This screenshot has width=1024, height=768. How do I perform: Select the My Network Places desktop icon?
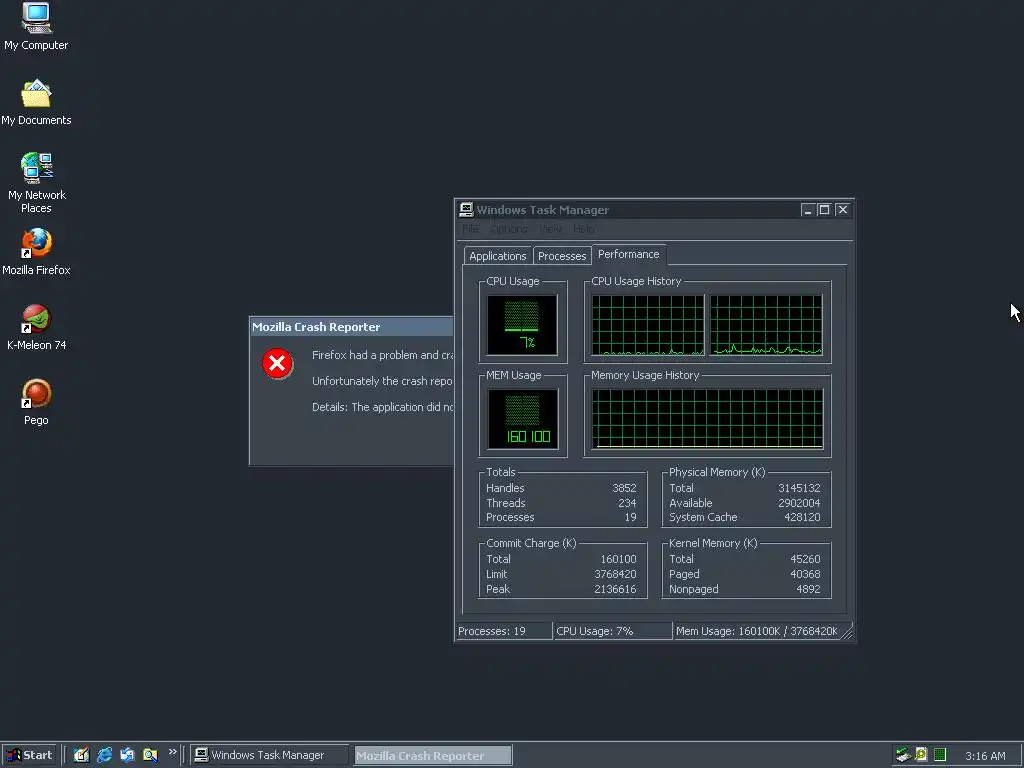pos(36,183)
